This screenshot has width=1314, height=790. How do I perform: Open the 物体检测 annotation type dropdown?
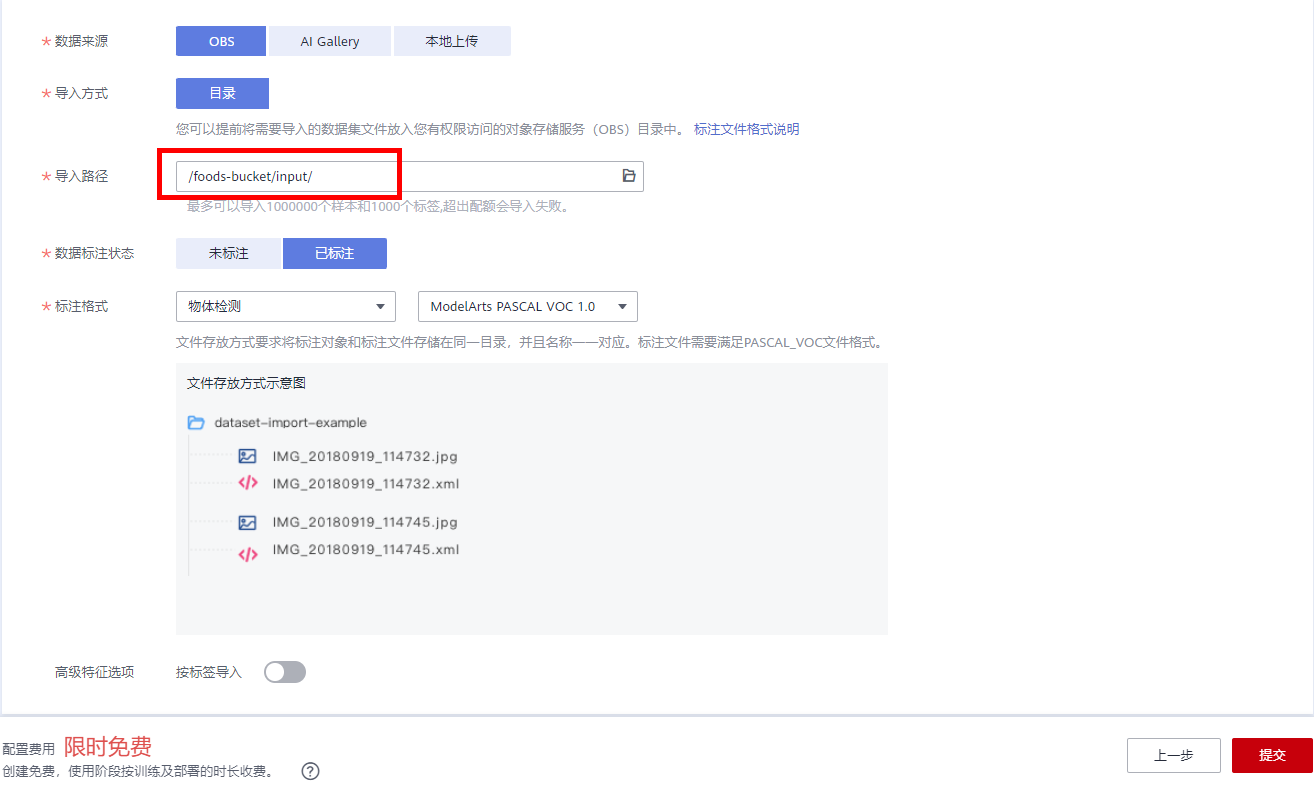pyautogui.click(x=285, y=307)
